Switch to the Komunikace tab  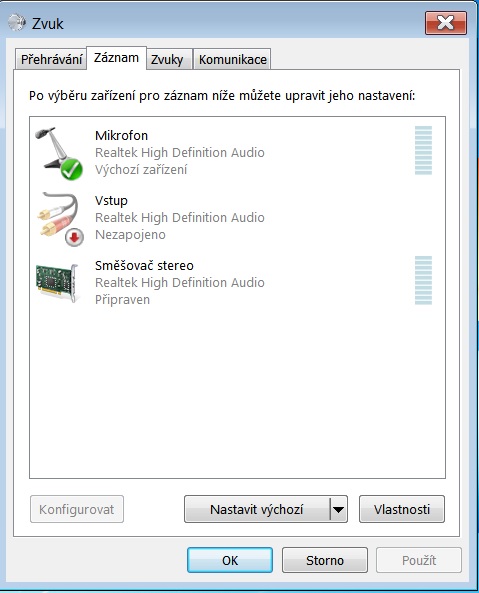point(232,59)
